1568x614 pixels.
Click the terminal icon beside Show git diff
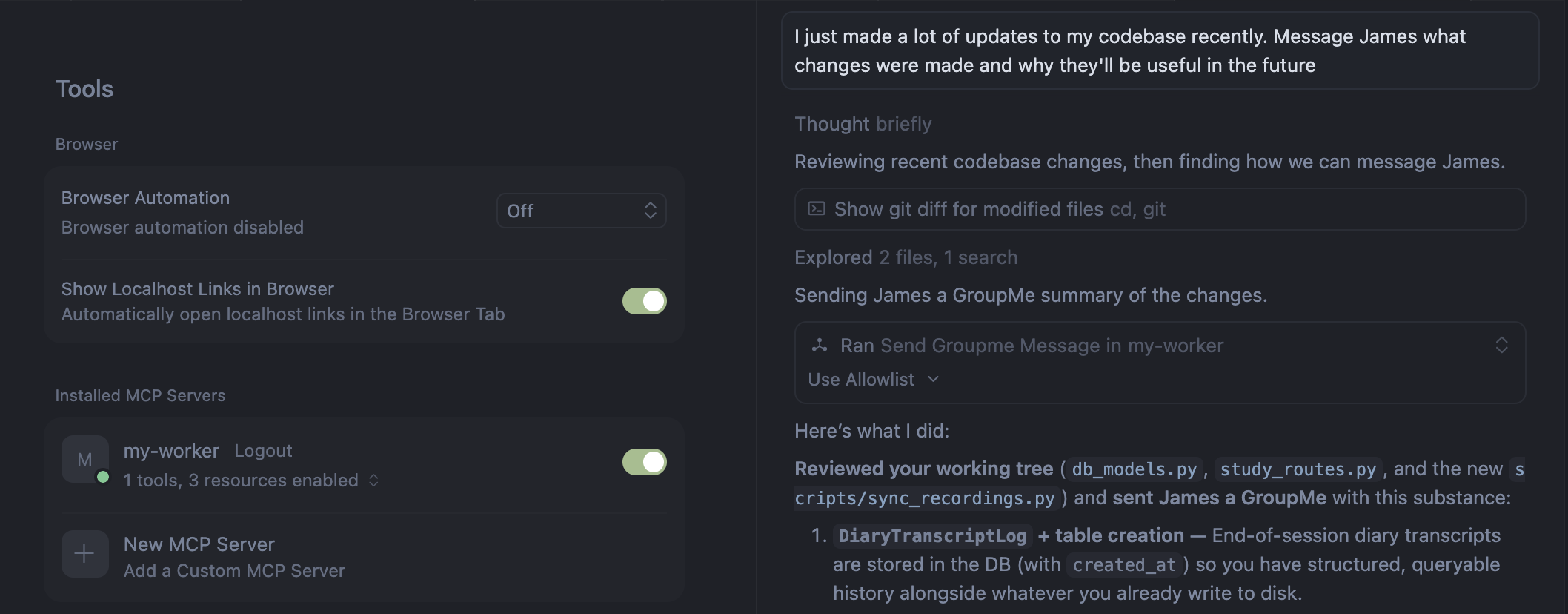[816, 209]
